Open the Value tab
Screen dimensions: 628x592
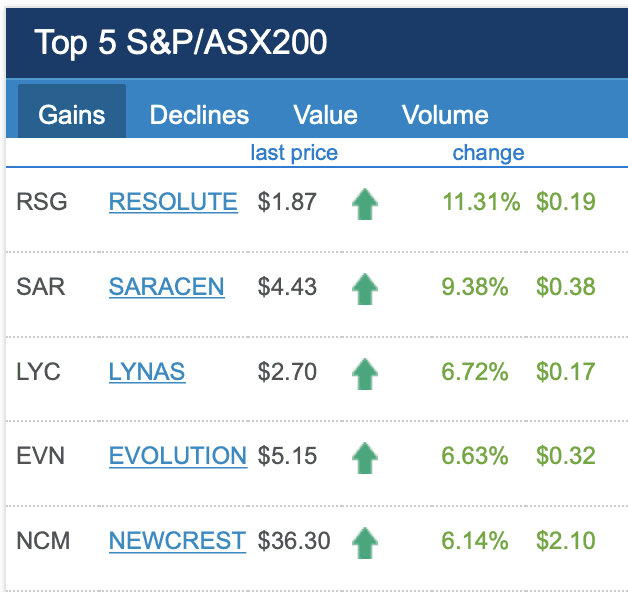click(325, 114)
